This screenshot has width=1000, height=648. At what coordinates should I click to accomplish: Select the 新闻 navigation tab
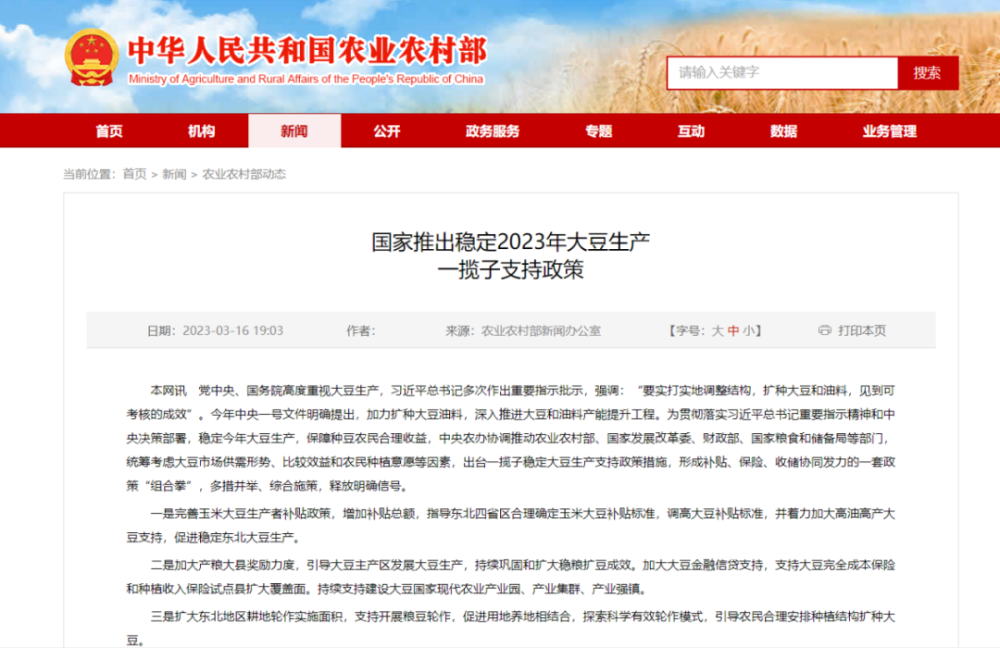pos(294,131)
